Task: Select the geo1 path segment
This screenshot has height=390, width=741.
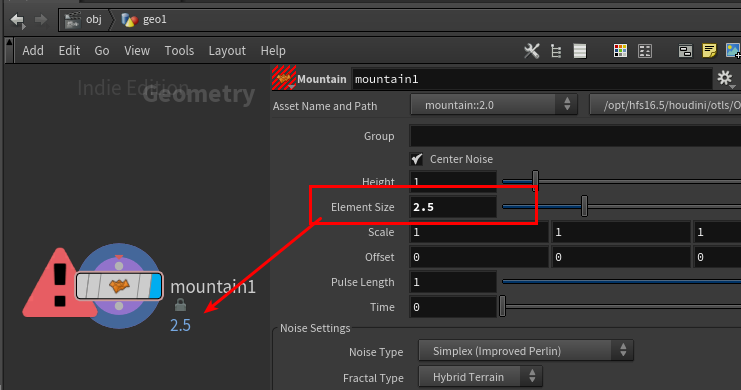Action: (144, 20)
